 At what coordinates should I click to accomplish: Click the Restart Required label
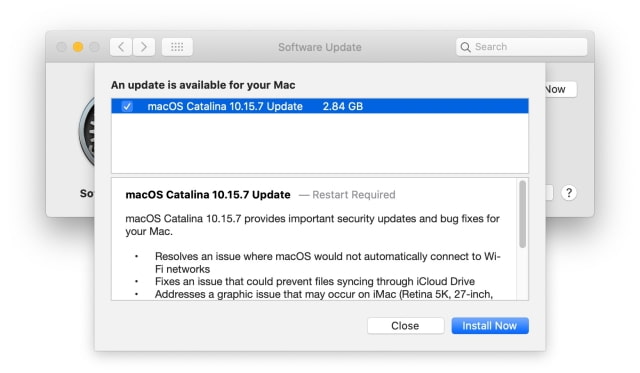point(353,195)
